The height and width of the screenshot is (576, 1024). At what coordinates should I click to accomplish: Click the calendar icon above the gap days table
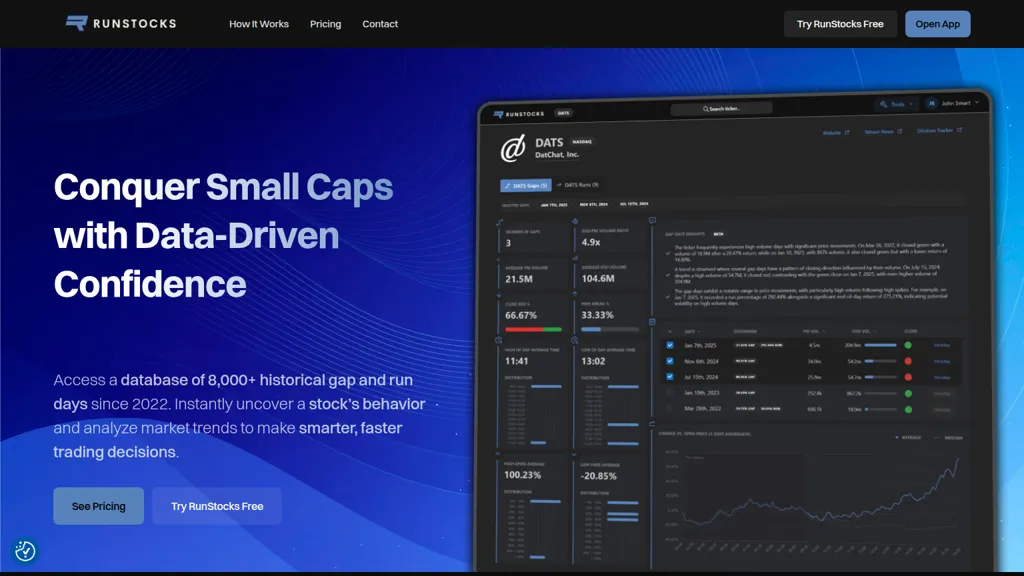point(652,321)
